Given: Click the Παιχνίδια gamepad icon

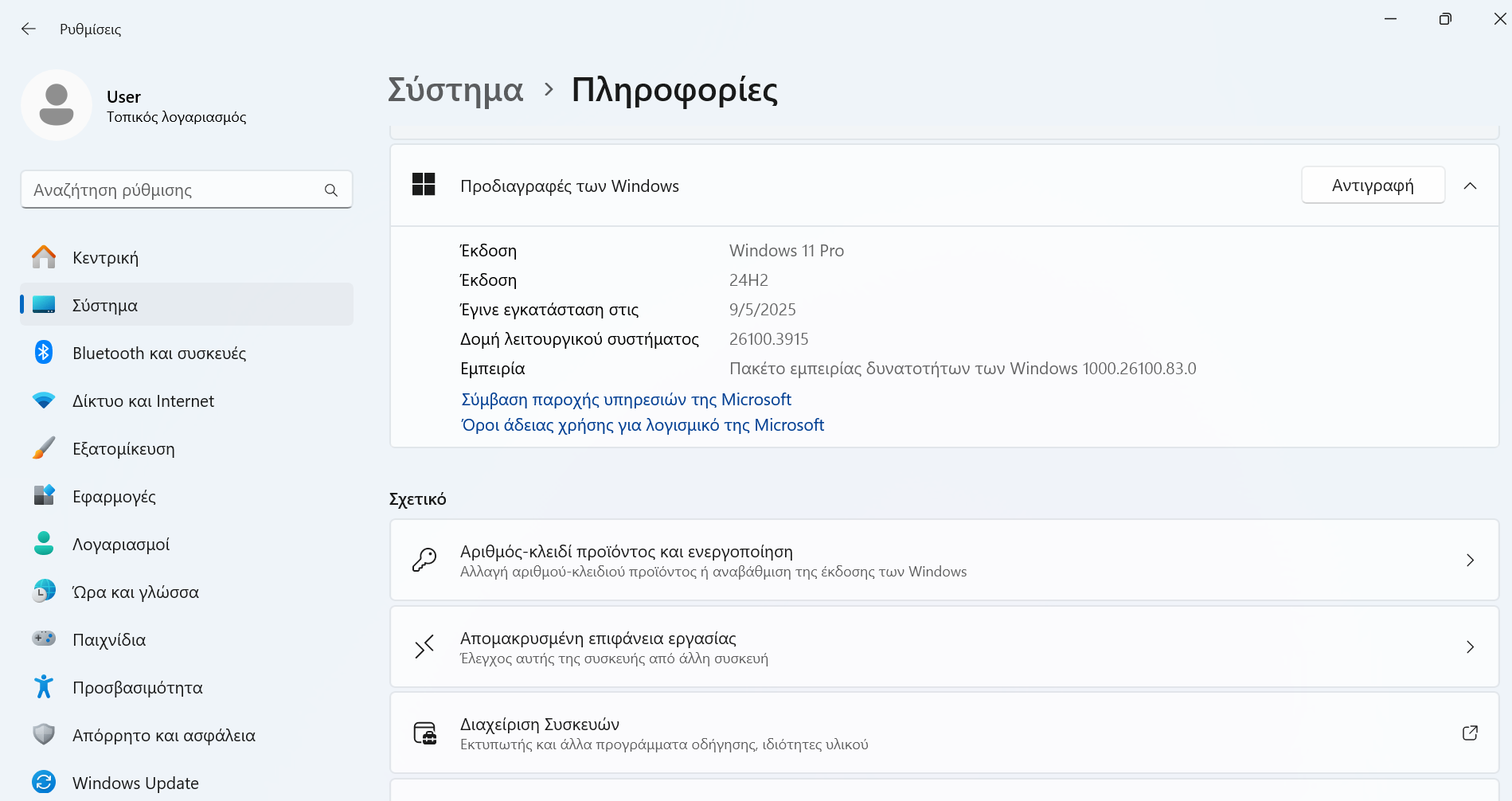Looking at the screenshot, I should pos(44,639).
